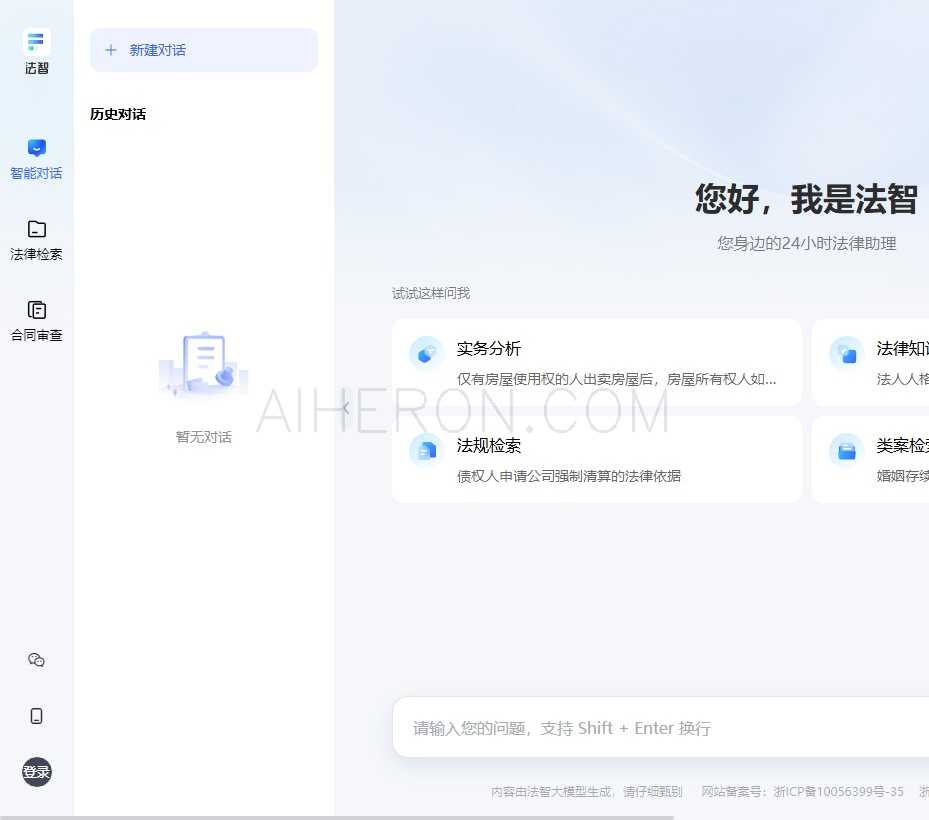Select the 法规检索 suggestion card
The width and height of the screenshot is (929, 820).
(596, 459)
